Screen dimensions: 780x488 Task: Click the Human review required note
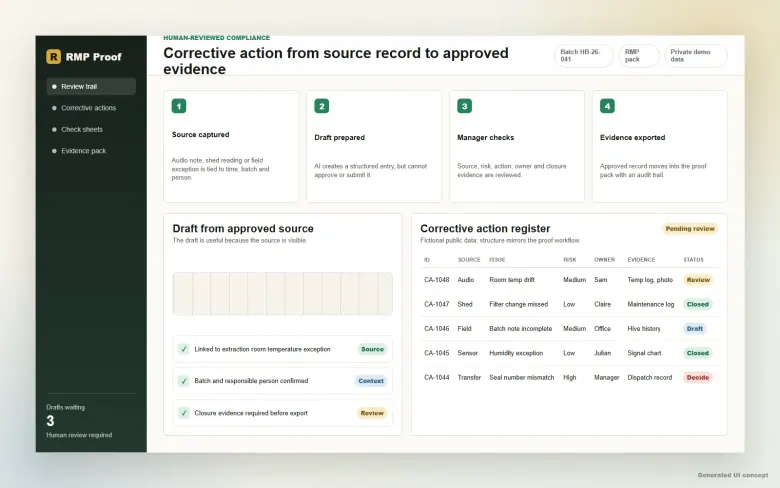coord(79,435)
